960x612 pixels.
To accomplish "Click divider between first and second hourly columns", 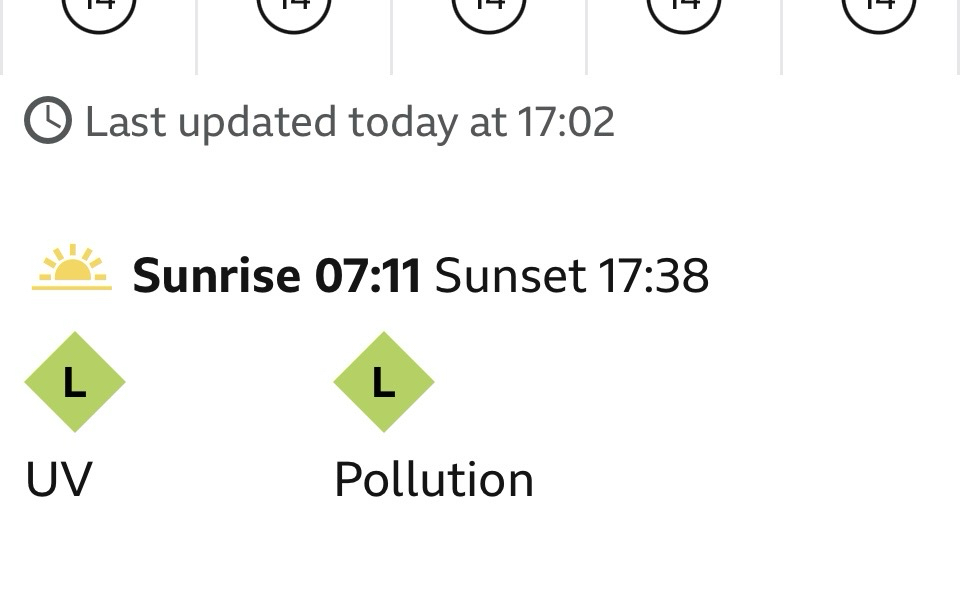I will 197,36.
